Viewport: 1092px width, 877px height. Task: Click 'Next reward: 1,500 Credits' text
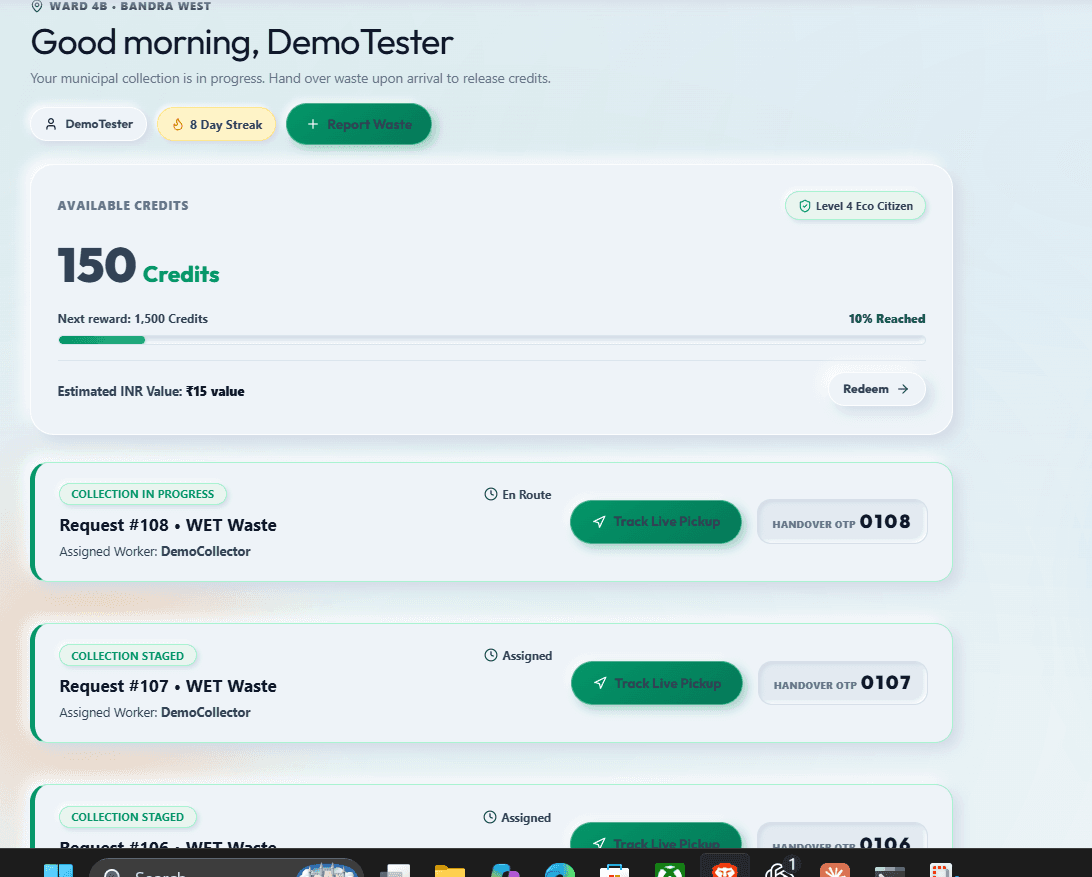tap(133, 319)
